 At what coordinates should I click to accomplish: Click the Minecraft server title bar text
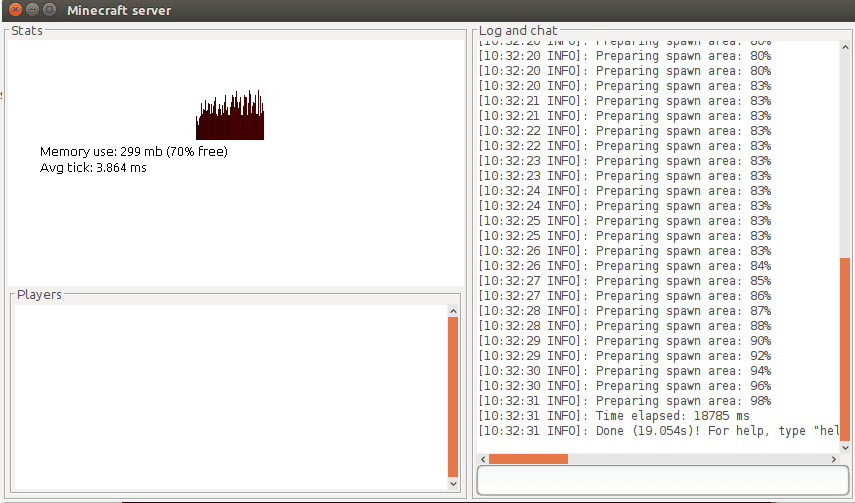[x=118, y=11]
